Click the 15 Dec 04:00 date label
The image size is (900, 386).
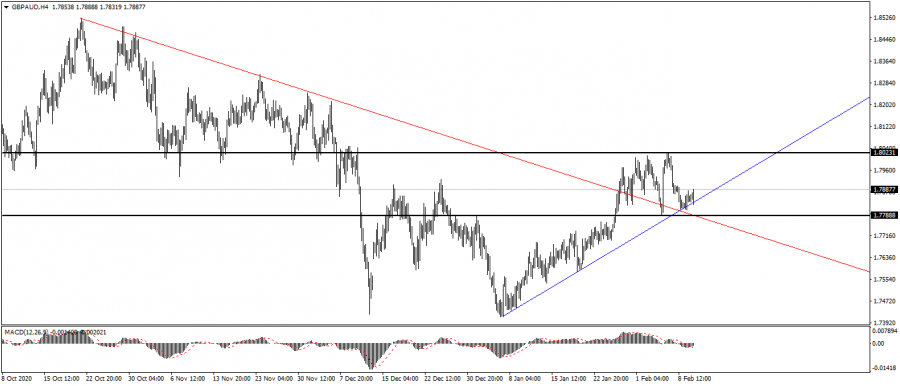[400, 379]
